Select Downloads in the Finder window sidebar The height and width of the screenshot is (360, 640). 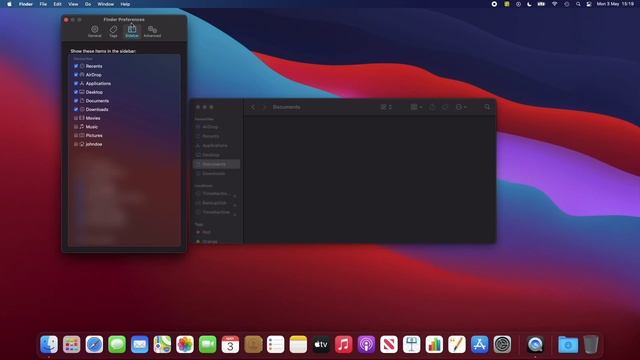(216, 173)
